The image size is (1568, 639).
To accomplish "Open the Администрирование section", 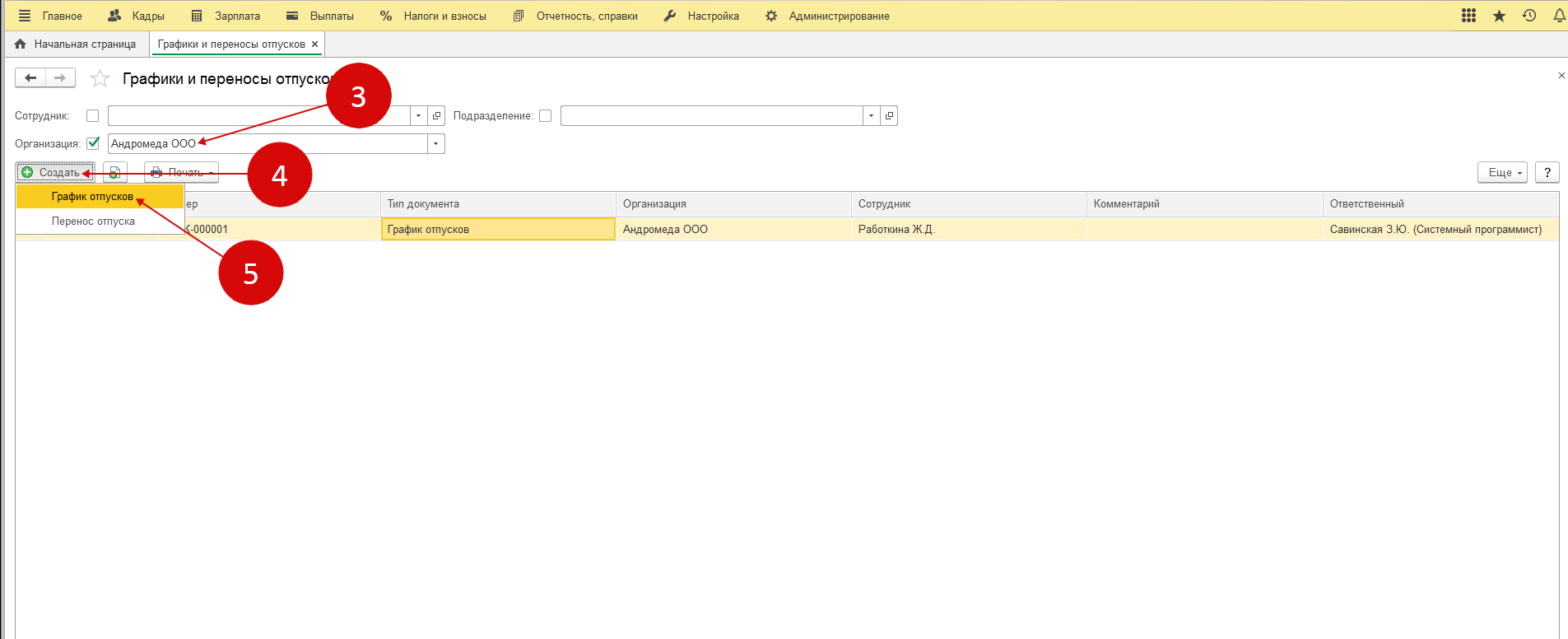I will point(827,16).
